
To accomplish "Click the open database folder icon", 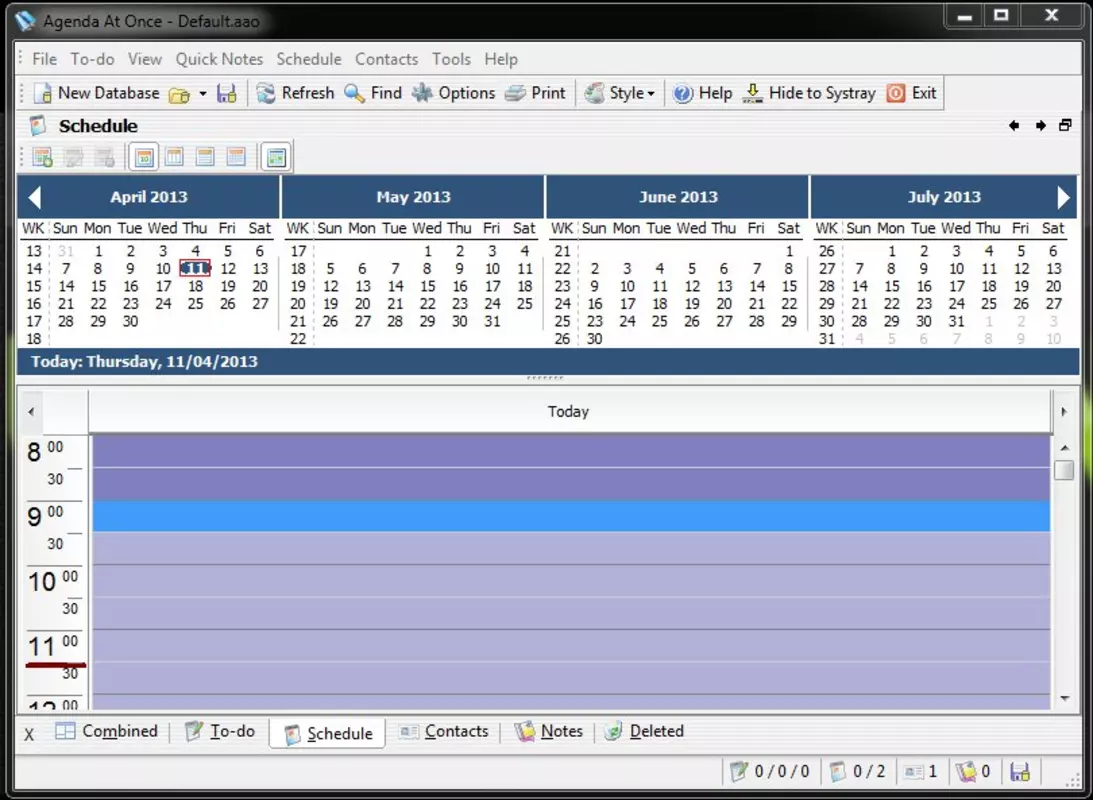I will click(179, 94).
